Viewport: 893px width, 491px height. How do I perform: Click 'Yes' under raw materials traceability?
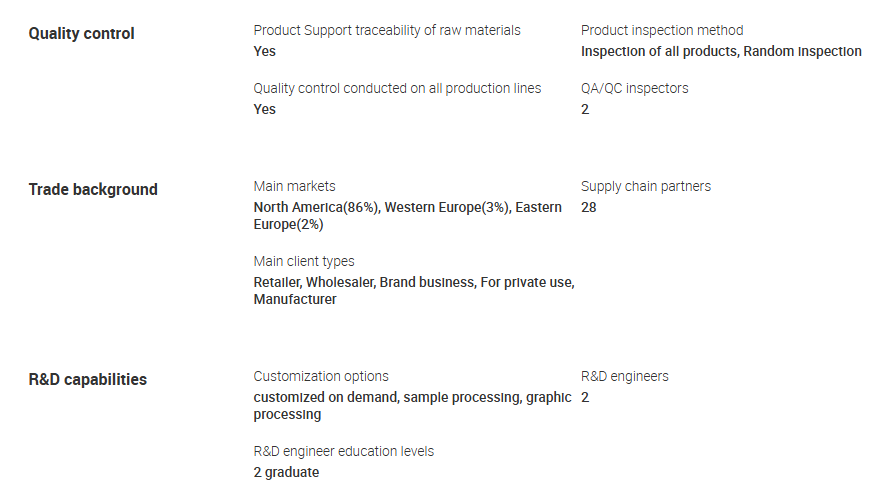[264, 51]
